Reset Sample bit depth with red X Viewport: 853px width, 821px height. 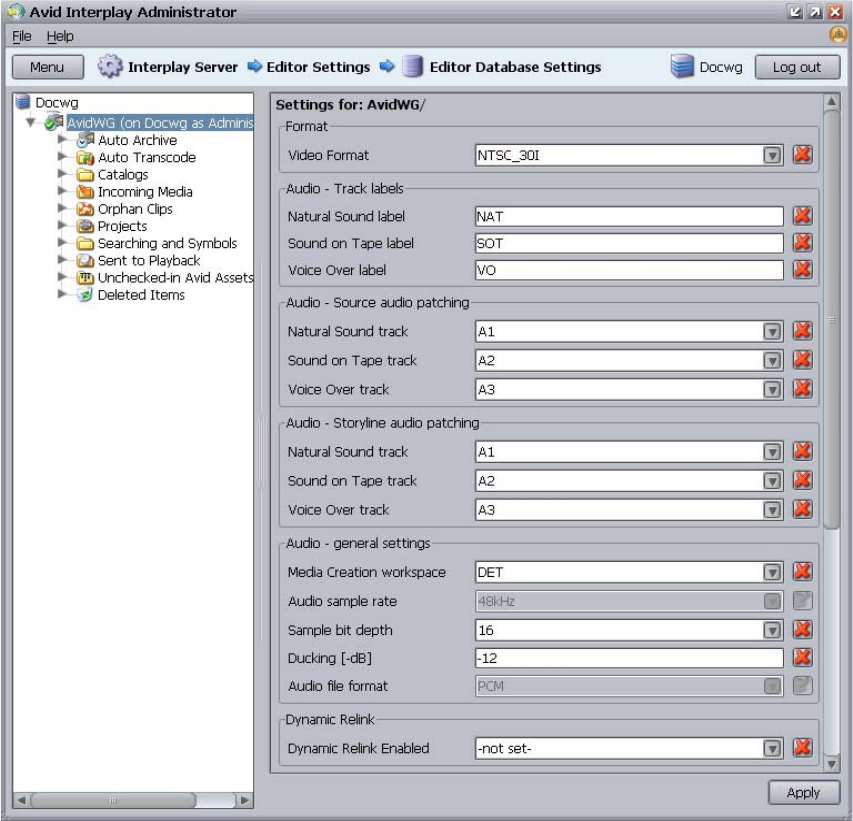(802, 629)
